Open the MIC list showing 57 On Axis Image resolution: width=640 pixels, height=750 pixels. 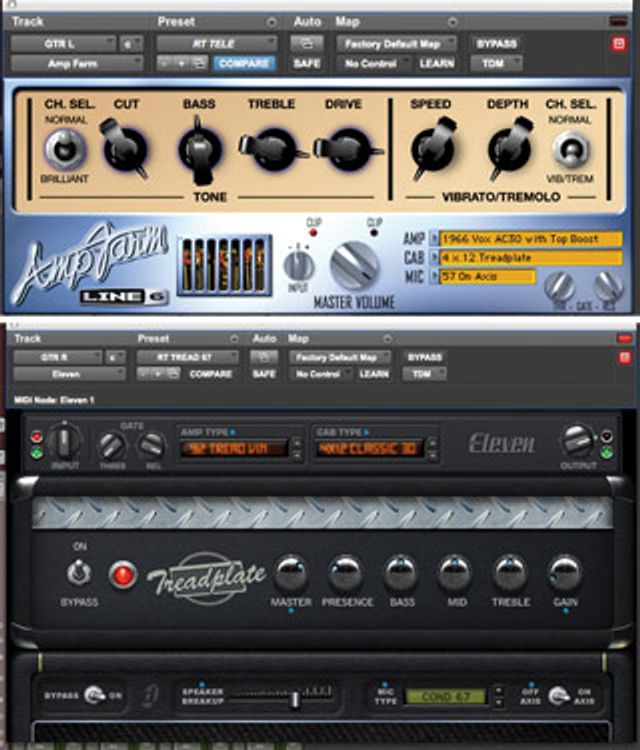tap(486, 276)
